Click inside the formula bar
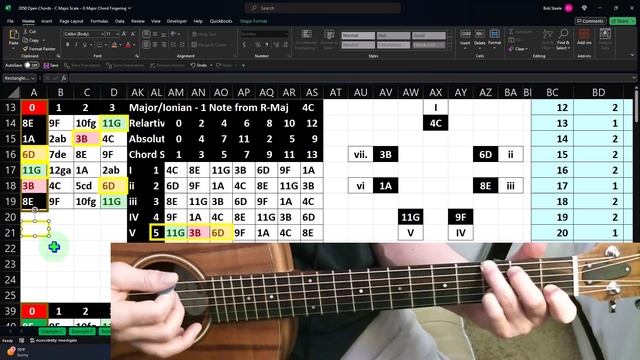The height and width of the screenshot is (360, 640). 351,78
